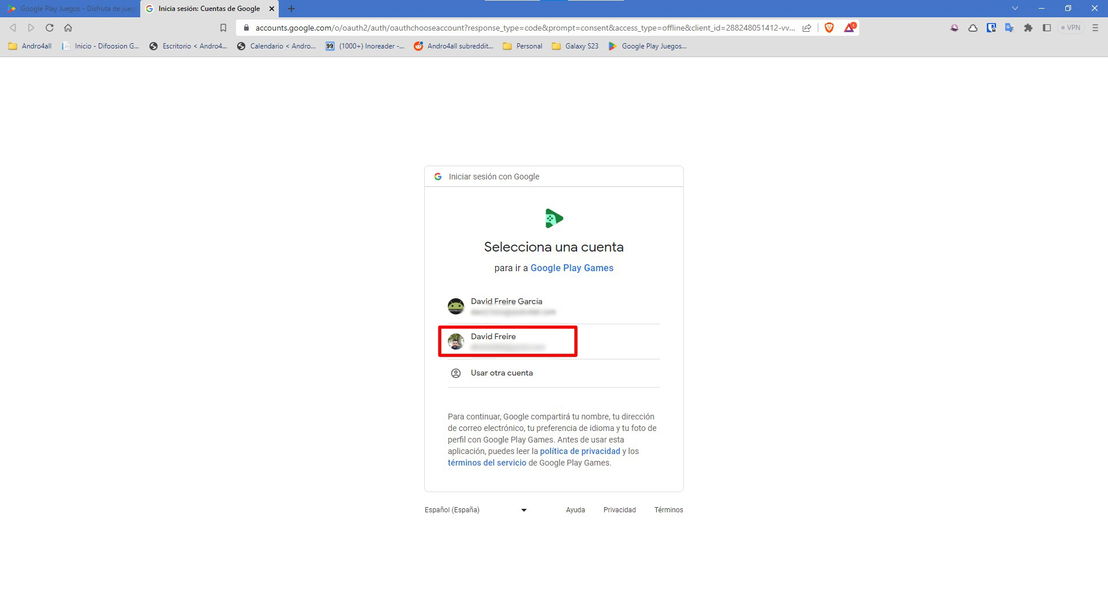The width and height of the screenshot is (1108, 600).
Task: Restore down the browser window
Action: coord(1068,8)
